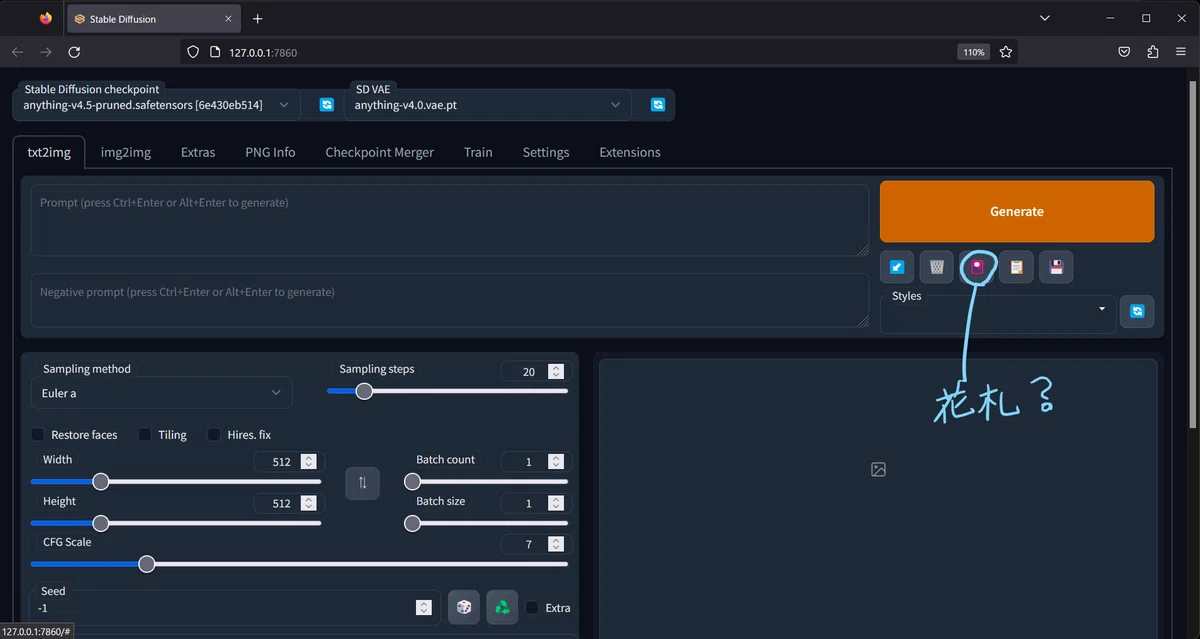Click the floppy disk save style icon
The width and height of the screenshot is (1200, 639).
(1056, 267)
